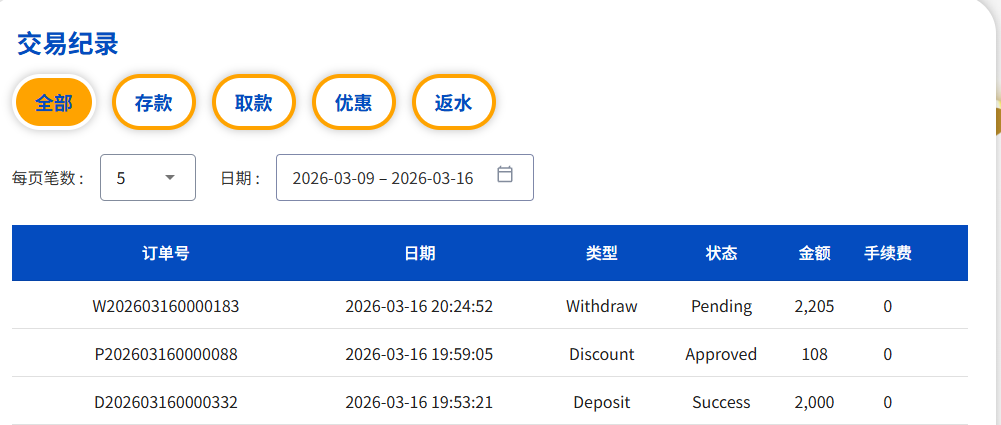The image size is (1001, 425).
Task: Open the calendar icon in date field
Action: click(505, 174)
